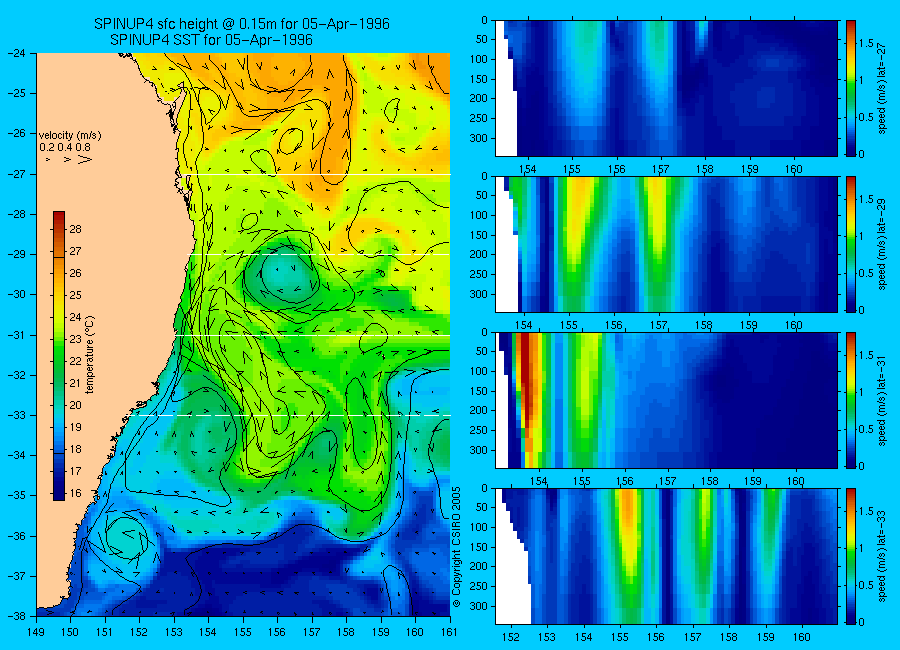
Task: Click the speed colorbar beside the lat=-29 section
Action: point(851,244)
